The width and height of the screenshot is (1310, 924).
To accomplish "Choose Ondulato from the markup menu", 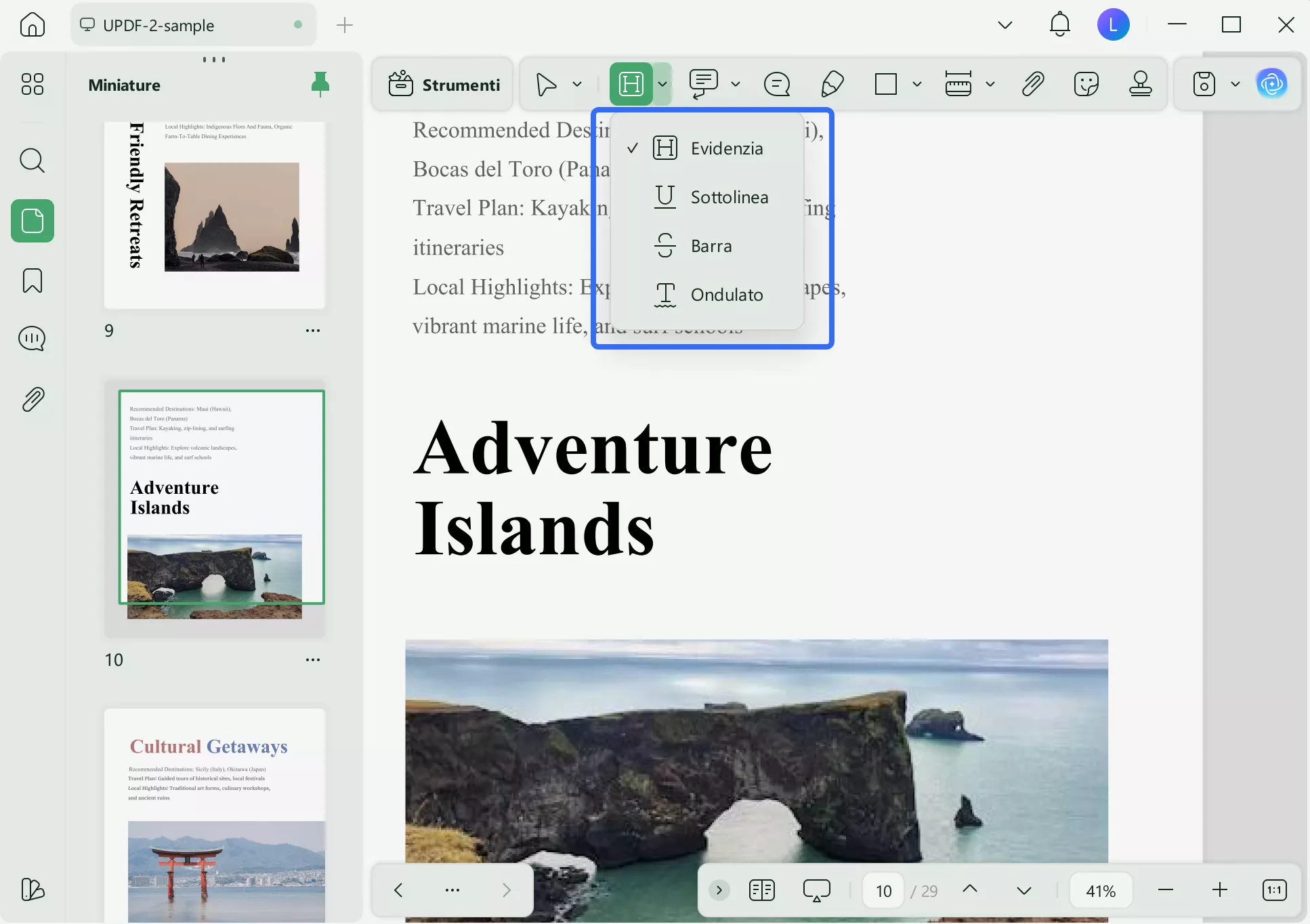I will (726, 295).
